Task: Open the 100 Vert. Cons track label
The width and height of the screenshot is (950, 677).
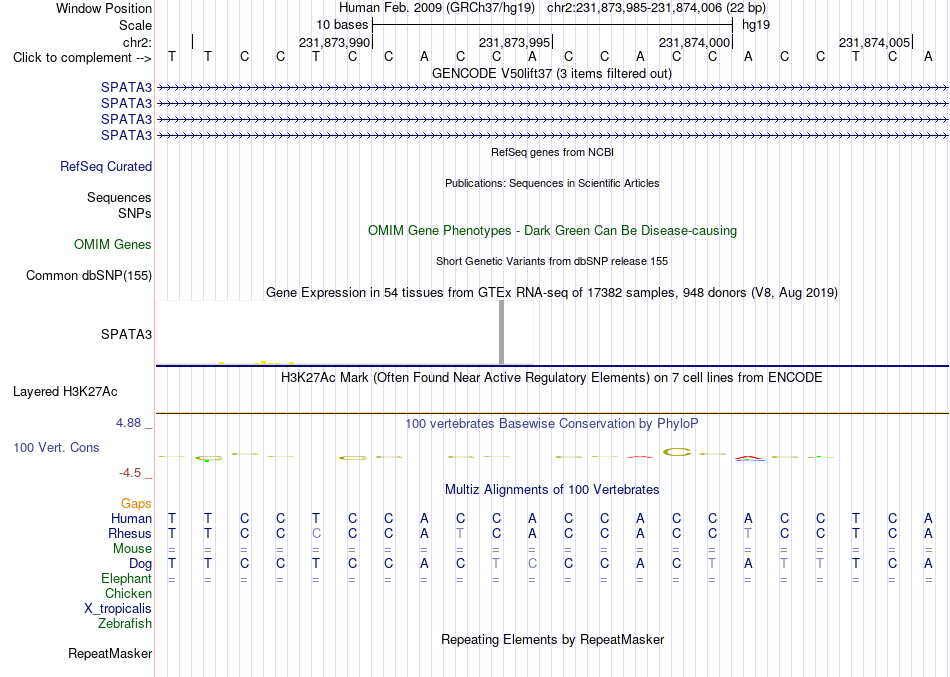Action: click(x=56, y=447)
